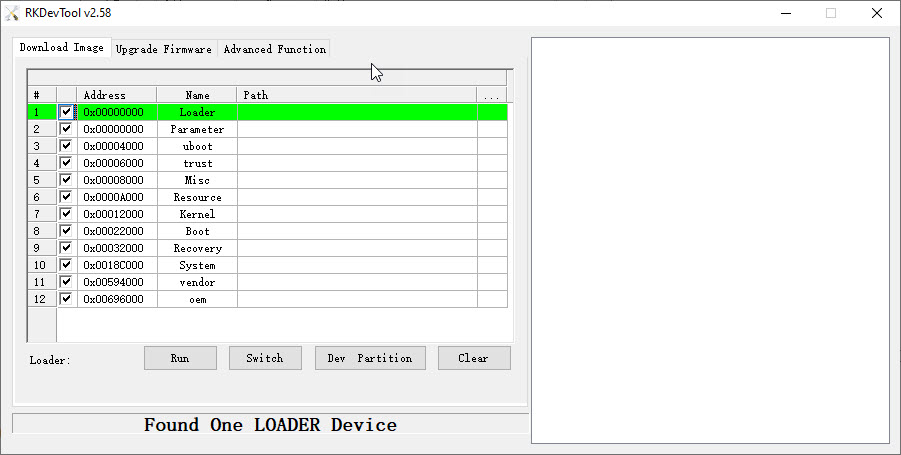The image size is (901, 455).
Task: Click the Run button
Action: tap(180, 358)
